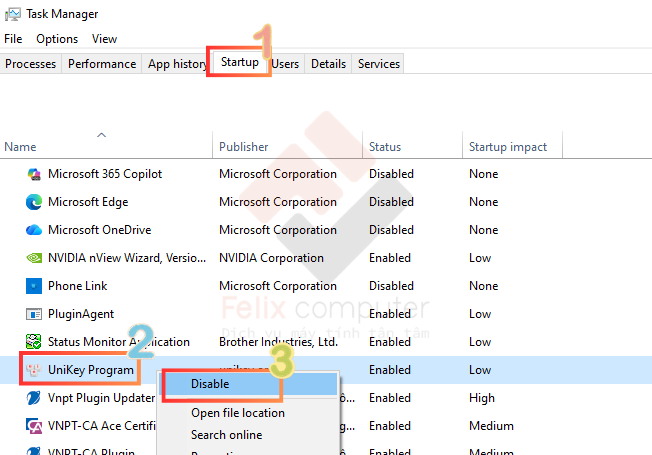This screenshot has height=455, width=652.
Task: Open the File menu
Action: click(13, 39)
